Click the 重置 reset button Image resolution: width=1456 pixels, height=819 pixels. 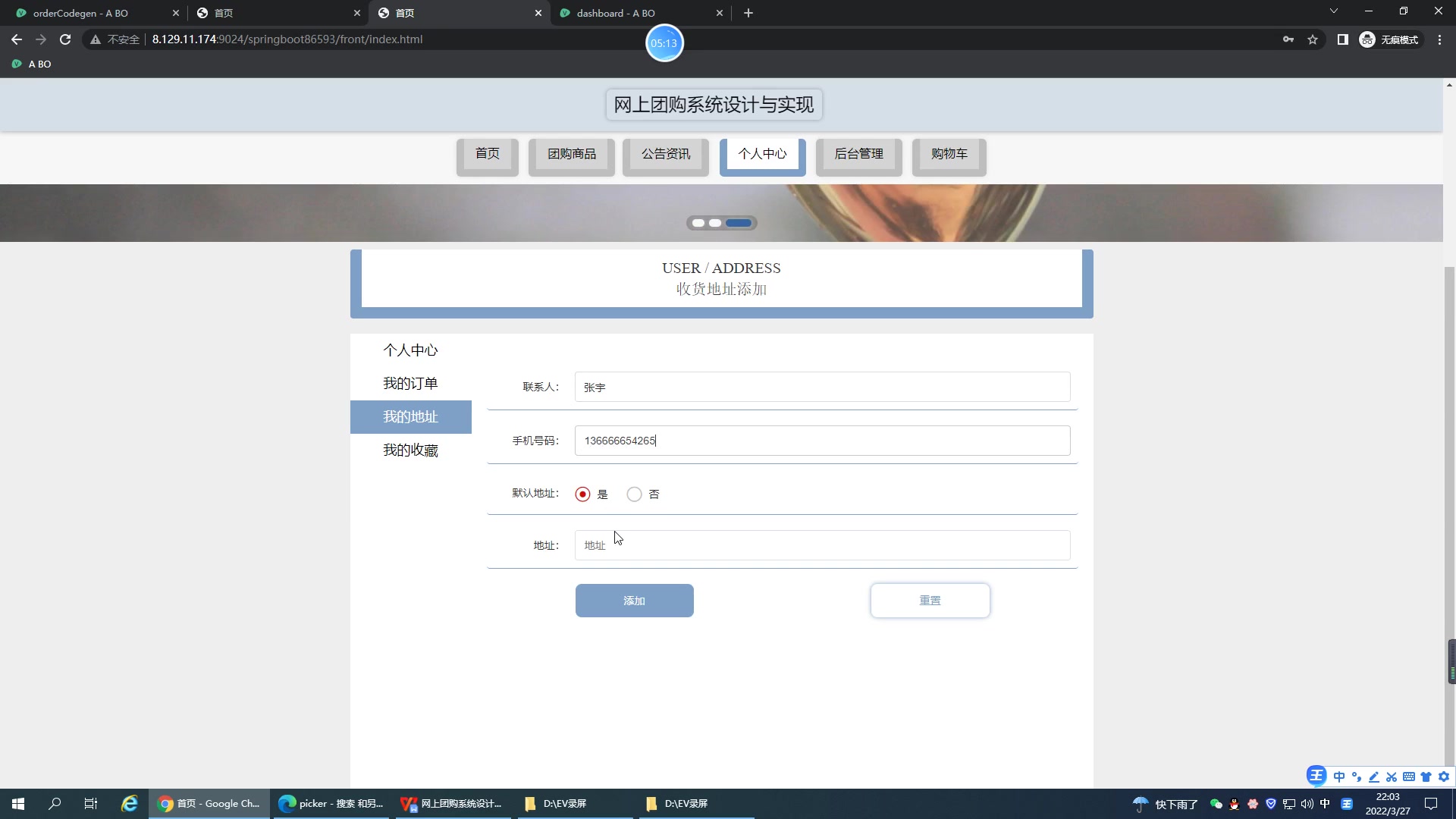tap(930, 600)
